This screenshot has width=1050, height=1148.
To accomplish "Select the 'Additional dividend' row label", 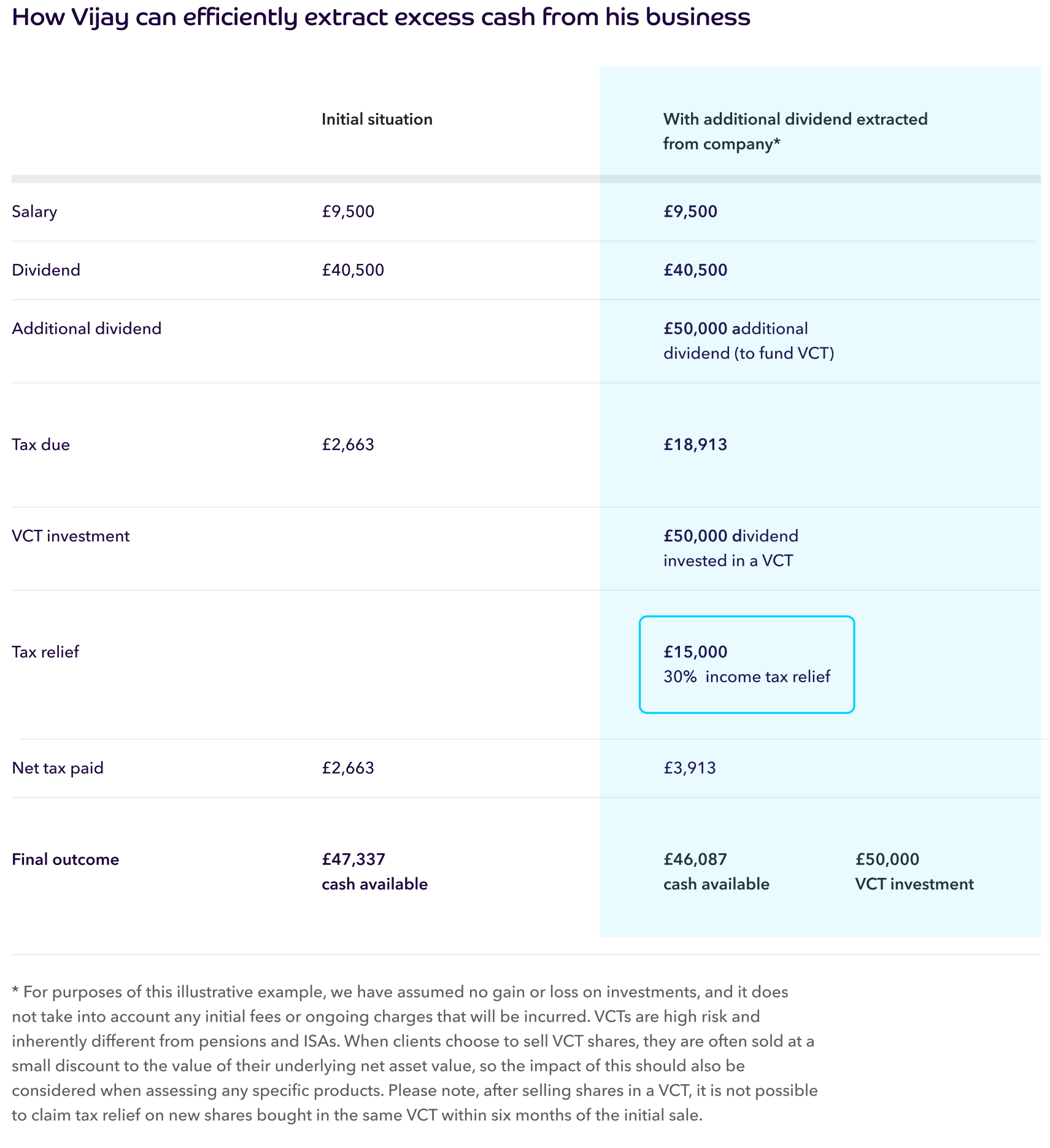I will pyautogui.click(x=87, y=328).
